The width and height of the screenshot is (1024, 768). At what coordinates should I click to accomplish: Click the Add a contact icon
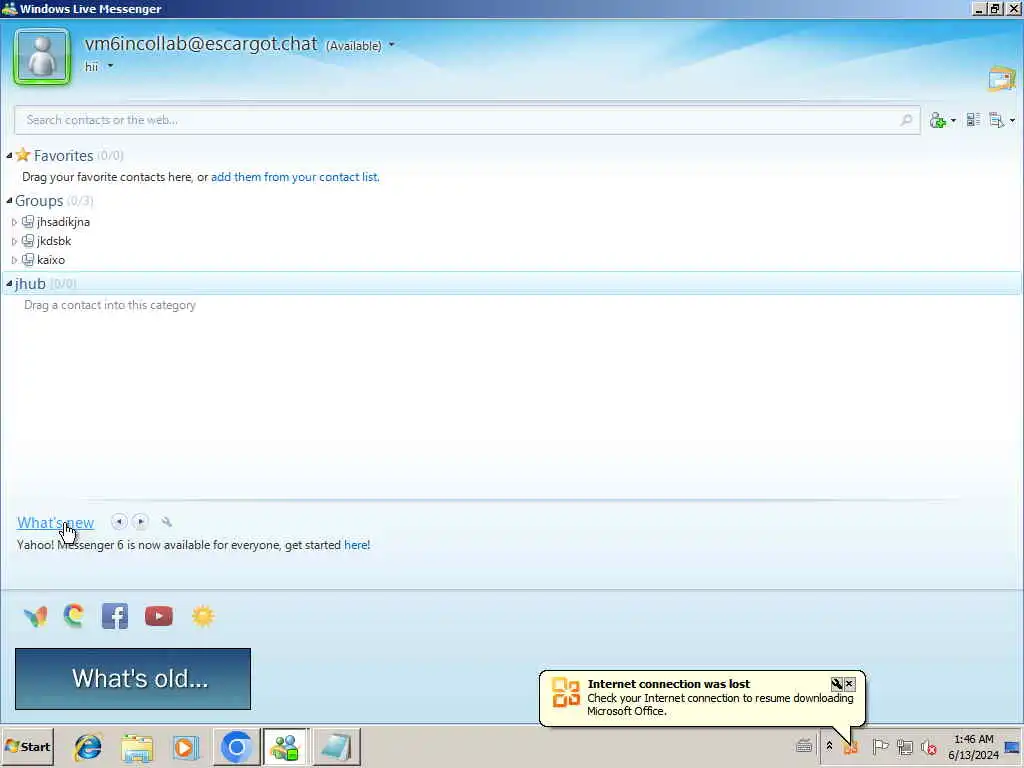[938, 120]
